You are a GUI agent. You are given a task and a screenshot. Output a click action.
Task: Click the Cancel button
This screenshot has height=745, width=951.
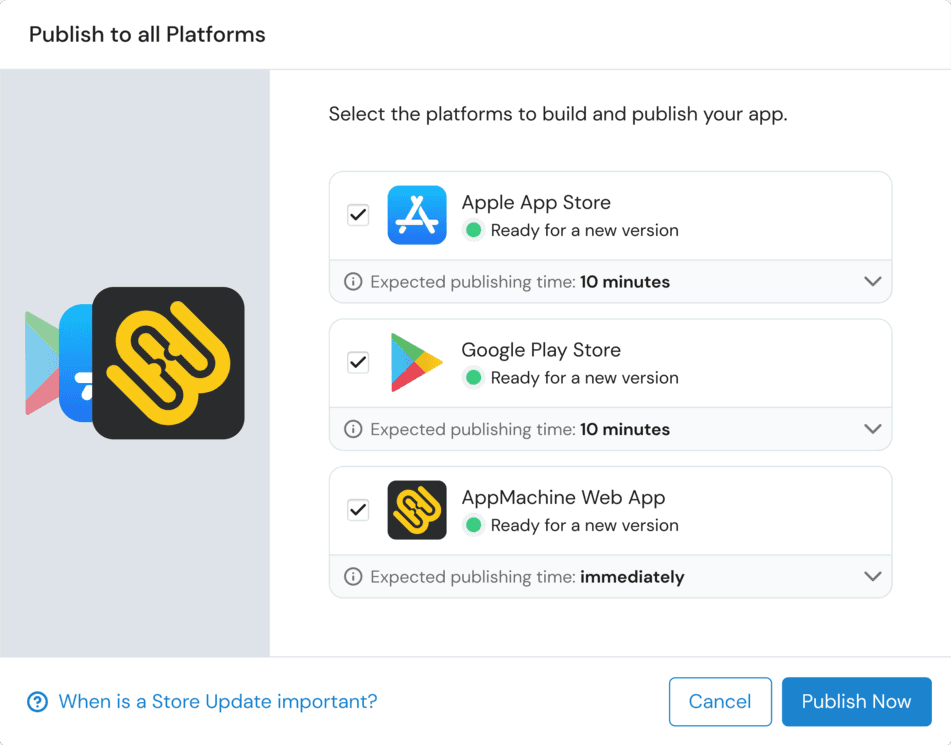[x=720, y=701]
